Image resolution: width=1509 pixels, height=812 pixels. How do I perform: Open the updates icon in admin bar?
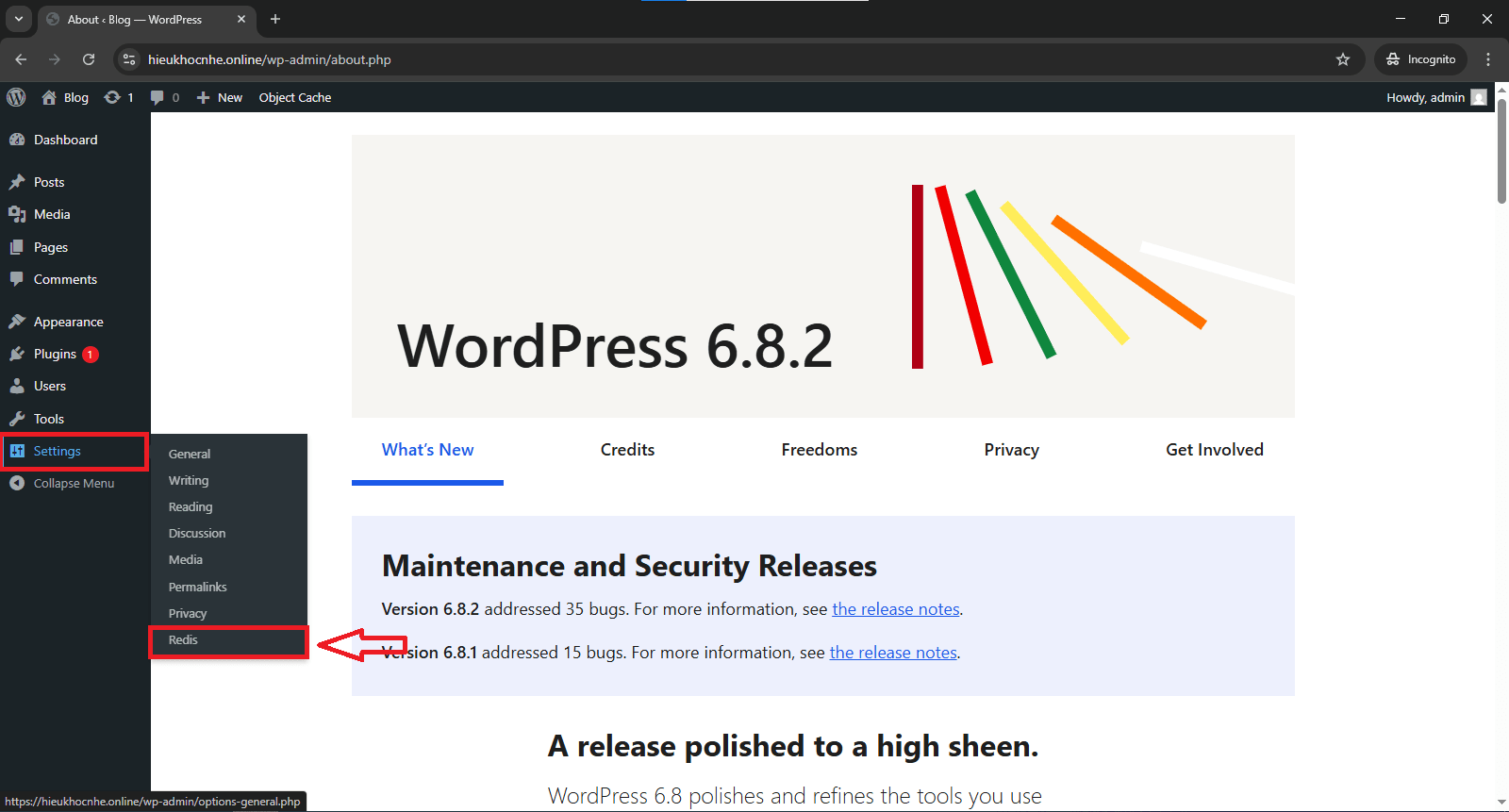113,97
